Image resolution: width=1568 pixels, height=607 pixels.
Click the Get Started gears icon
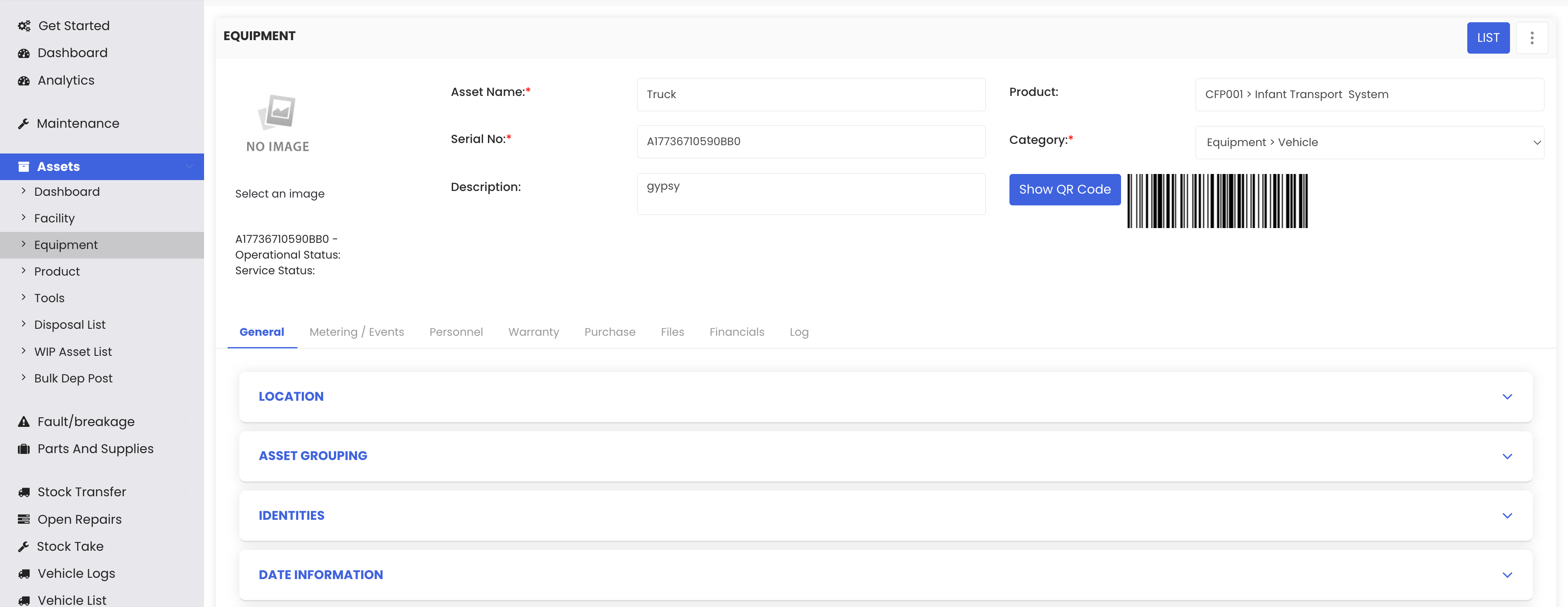[x=24, y=26]
